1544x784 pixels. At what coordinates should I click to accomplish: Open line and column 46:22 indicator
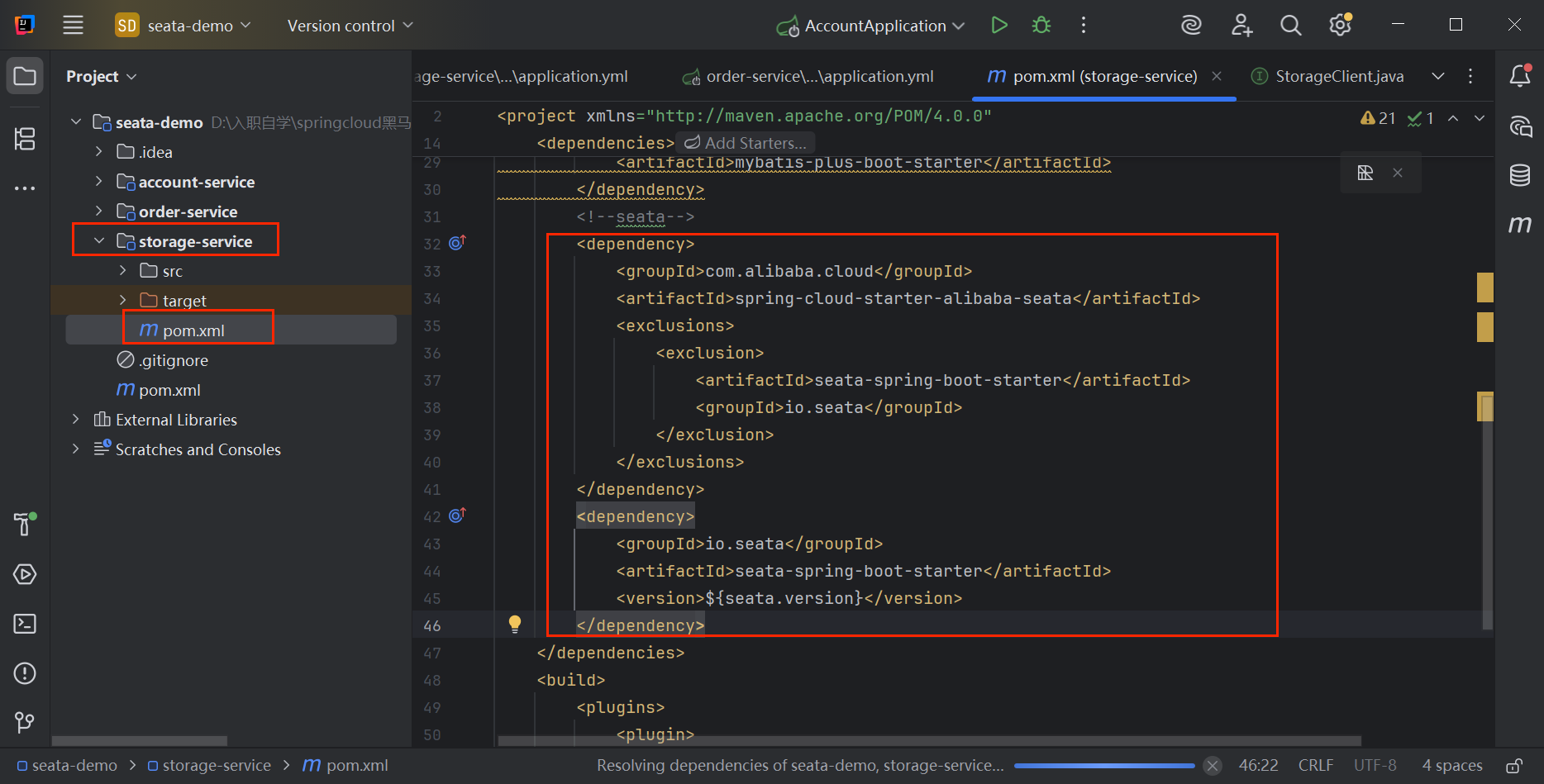click(1258, 766)
